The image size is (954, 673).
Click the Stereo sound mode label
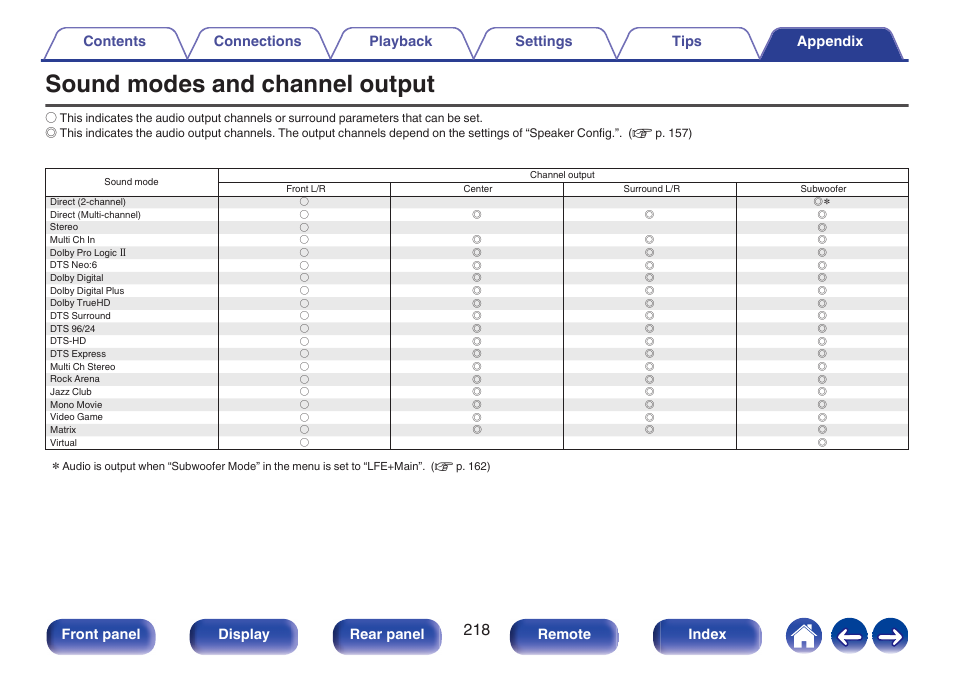(x=64, y=227)
